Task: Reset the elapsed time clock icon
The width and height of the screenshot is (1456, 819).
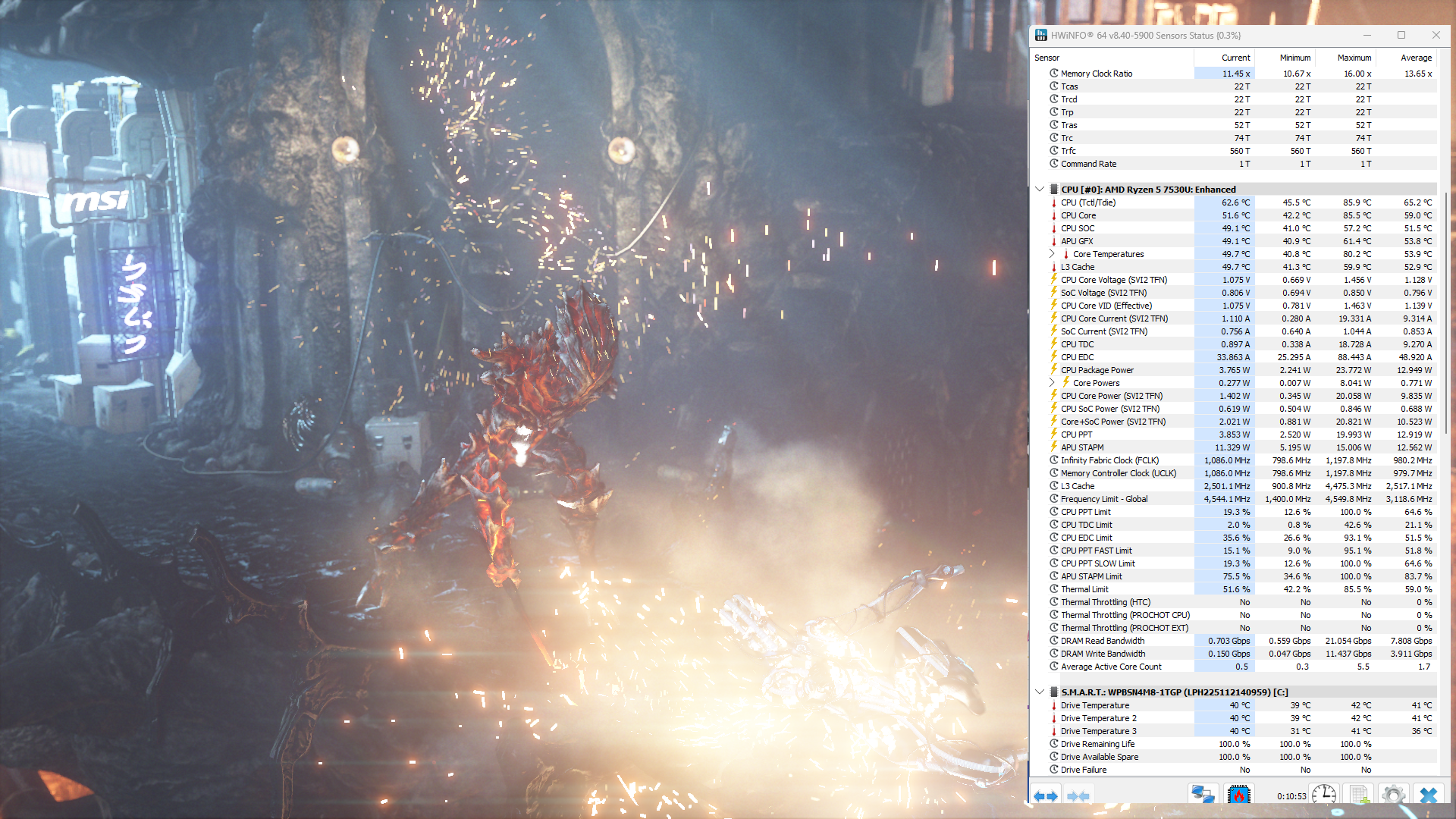Action: tap(1324, 795)
